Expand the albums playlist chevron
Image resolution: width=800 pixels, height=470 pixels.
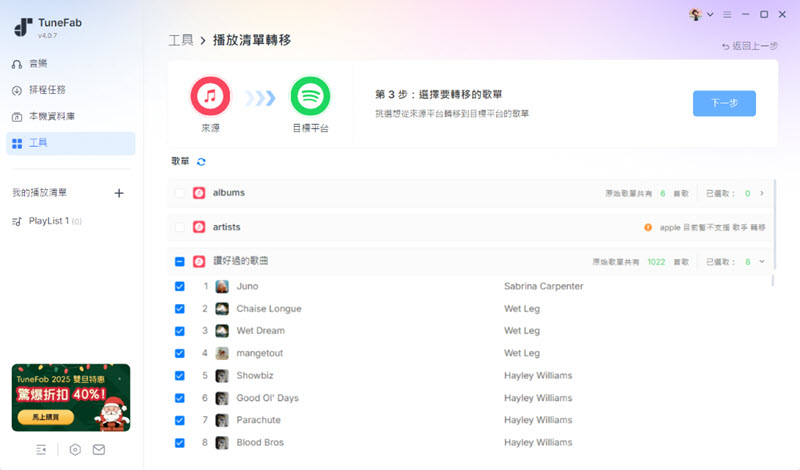(762, 193)
